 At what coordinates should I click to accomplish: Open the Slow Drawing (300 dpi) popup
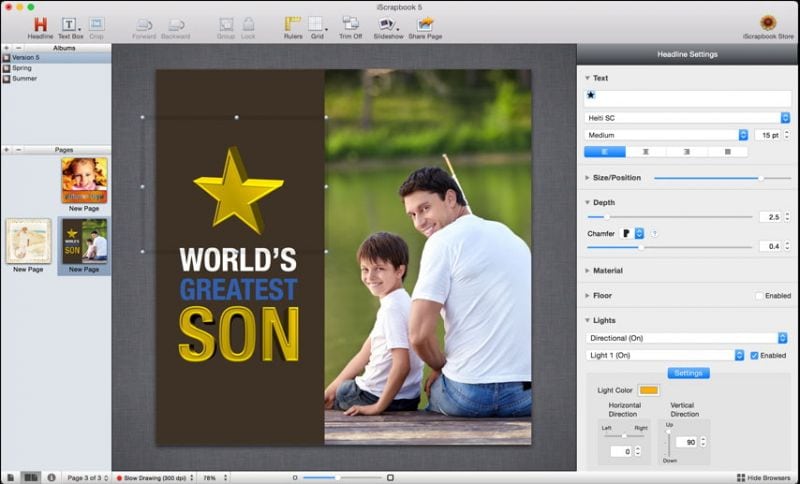pos(155,478)
